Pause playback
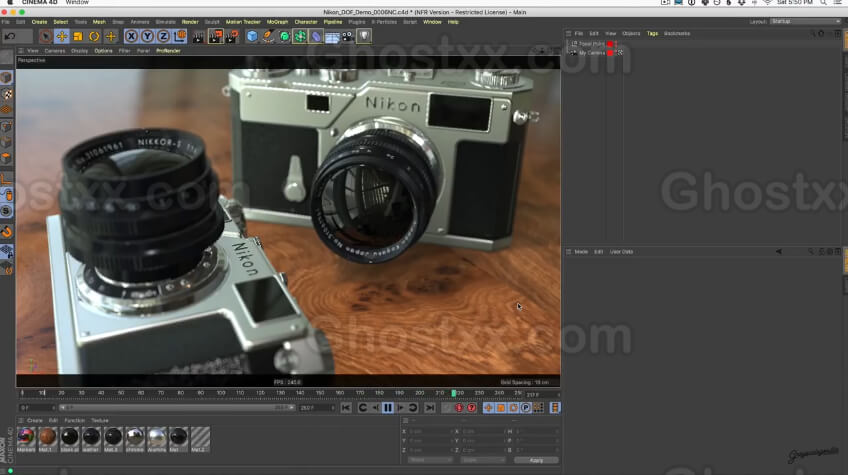 tap(388, 408)
